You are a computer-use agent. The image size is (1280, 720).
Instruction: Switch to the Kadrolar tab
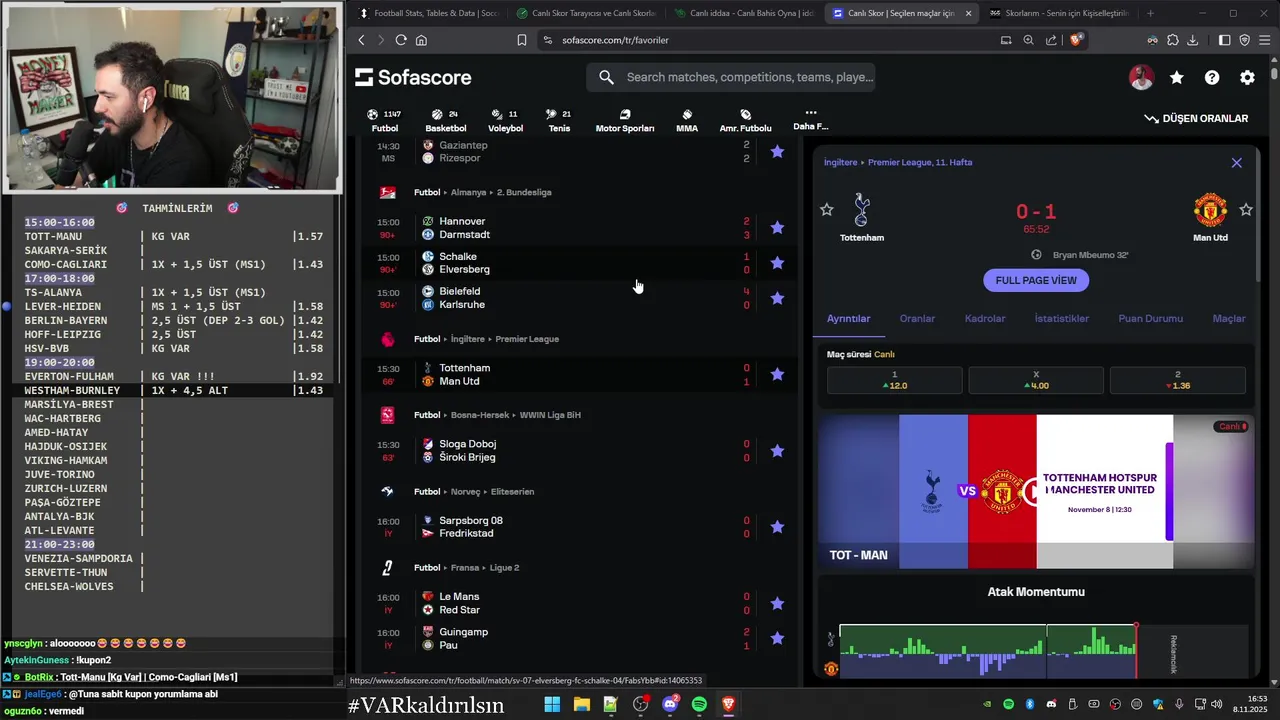[x=985, y=318]
